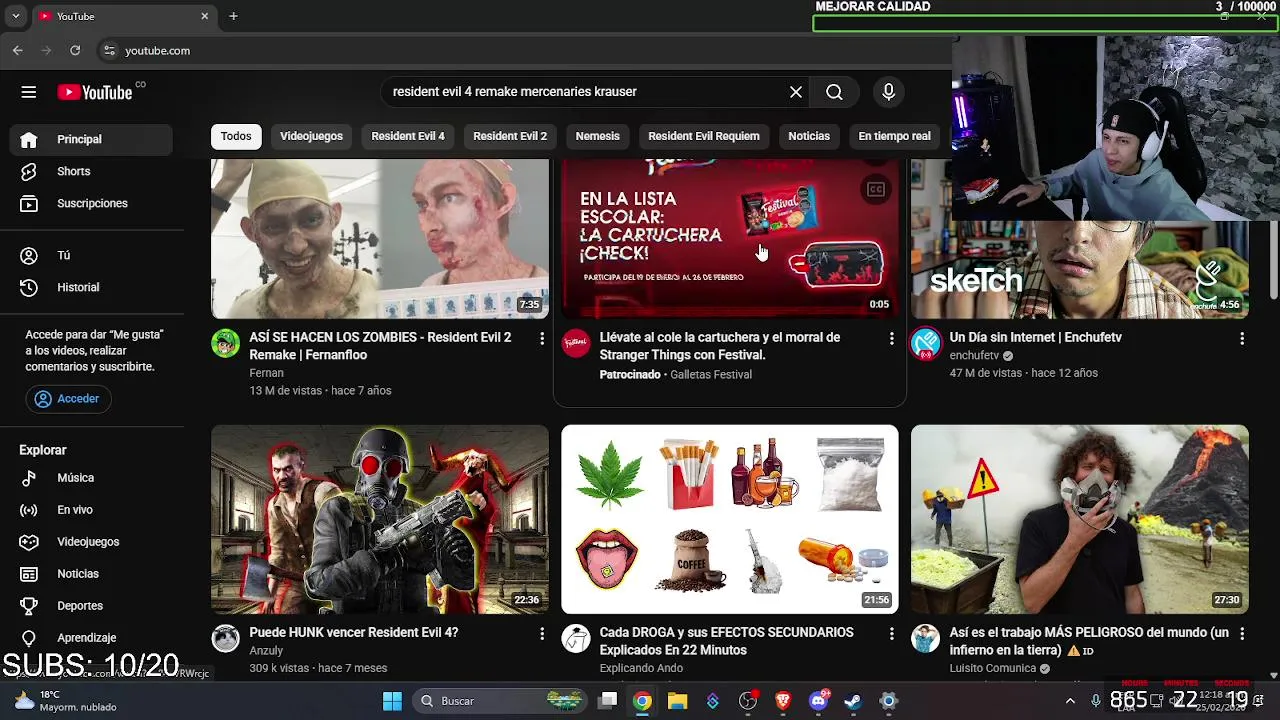Screen dimensions: 1280x720
Task: Open Galletas Festival channel avatar
Action: 576,344
